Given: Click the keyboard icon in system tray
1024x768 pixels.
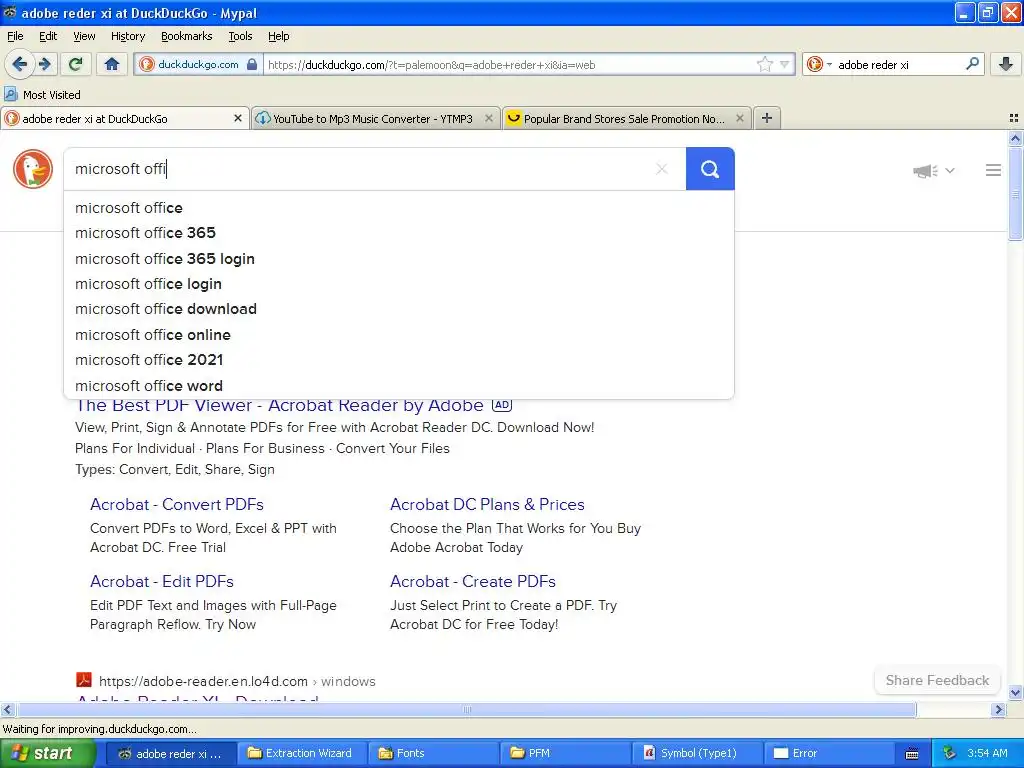Looking at the screenshot, I should [x=912, y=754].
